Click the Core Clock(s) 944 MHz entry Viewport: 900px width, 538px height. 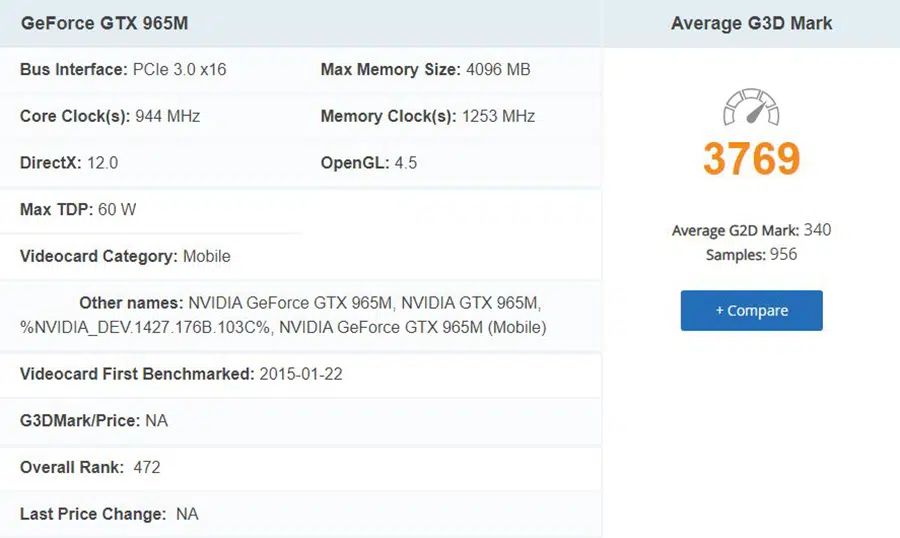pos(110,116)
